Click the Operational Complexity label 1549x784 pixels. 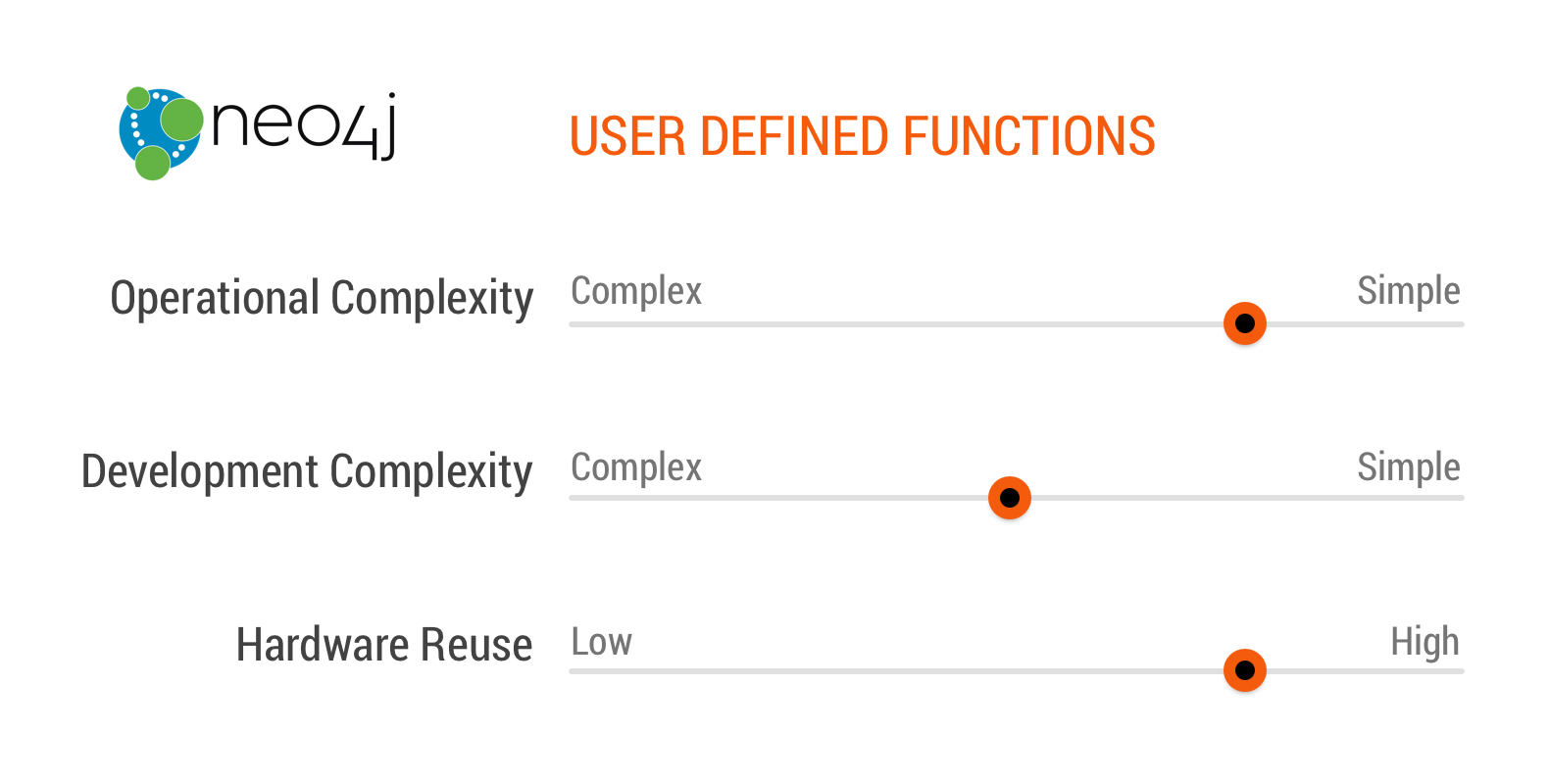point(322,298)
